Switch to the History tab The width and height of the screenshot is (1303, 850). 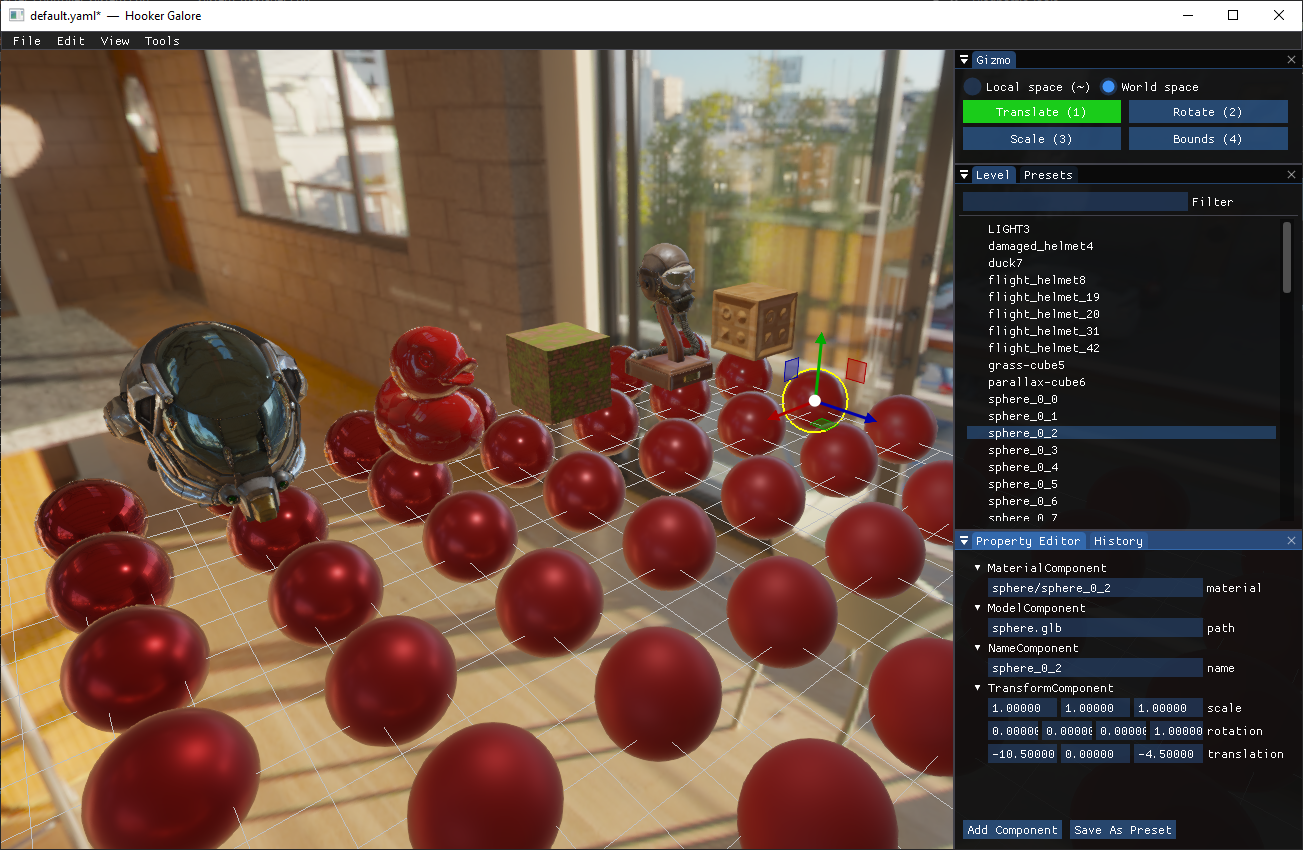pos(1118,541)
